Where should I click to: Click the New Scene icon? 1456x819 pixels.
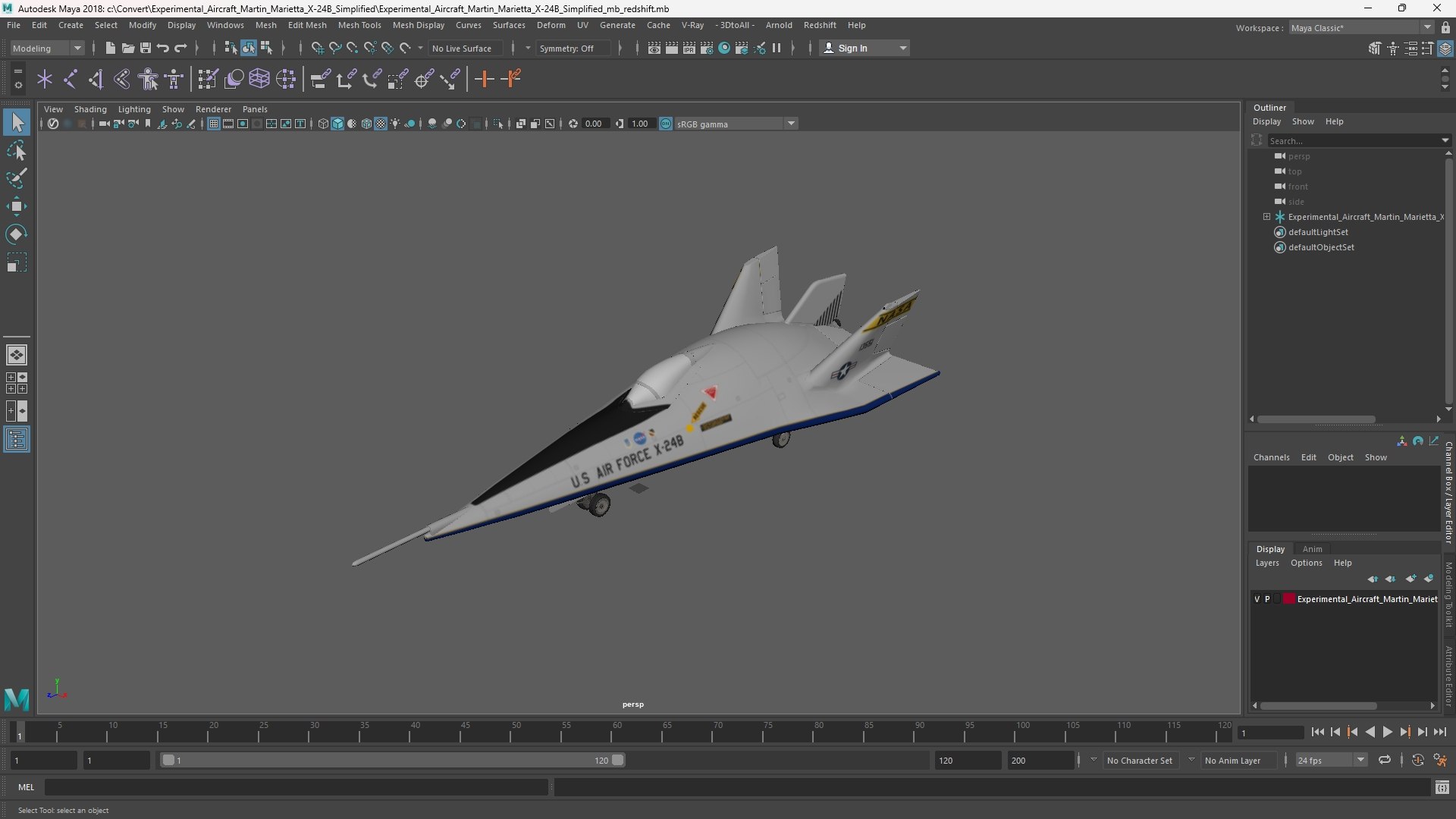[x=110, y=48]
